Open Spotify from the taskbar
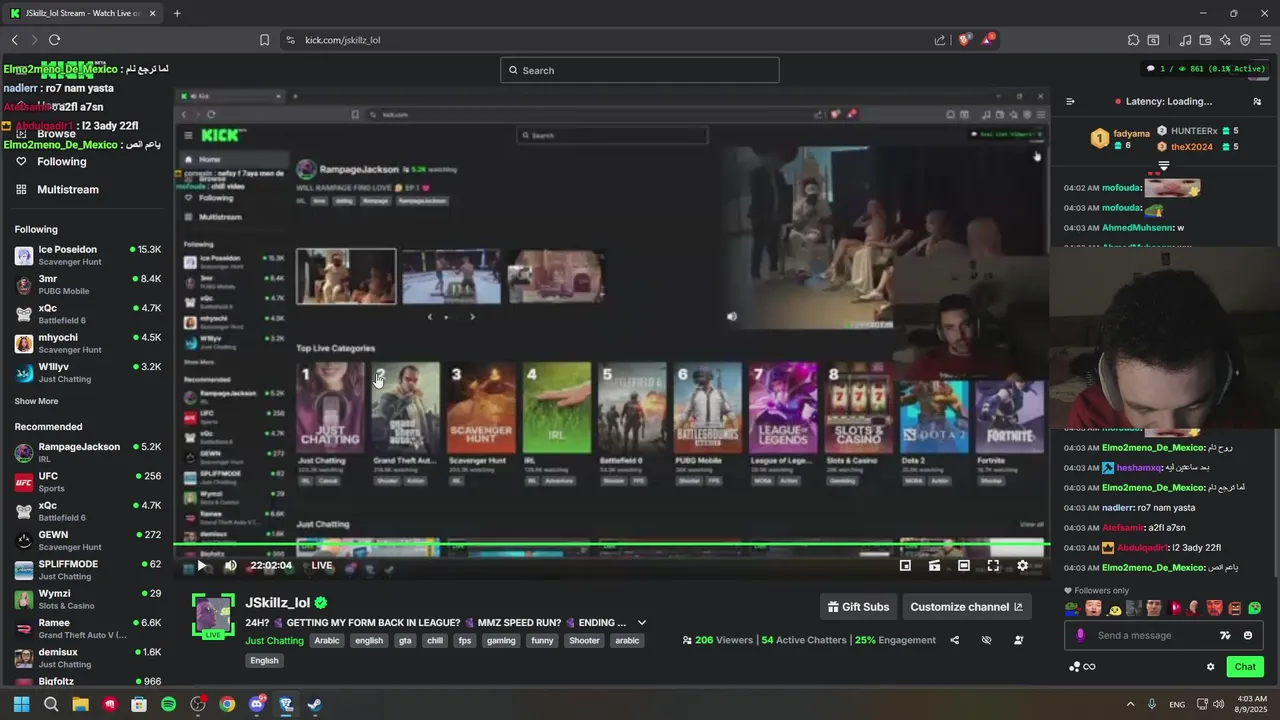This screenshot has width=1280, height=720. [x=168, y=704]
